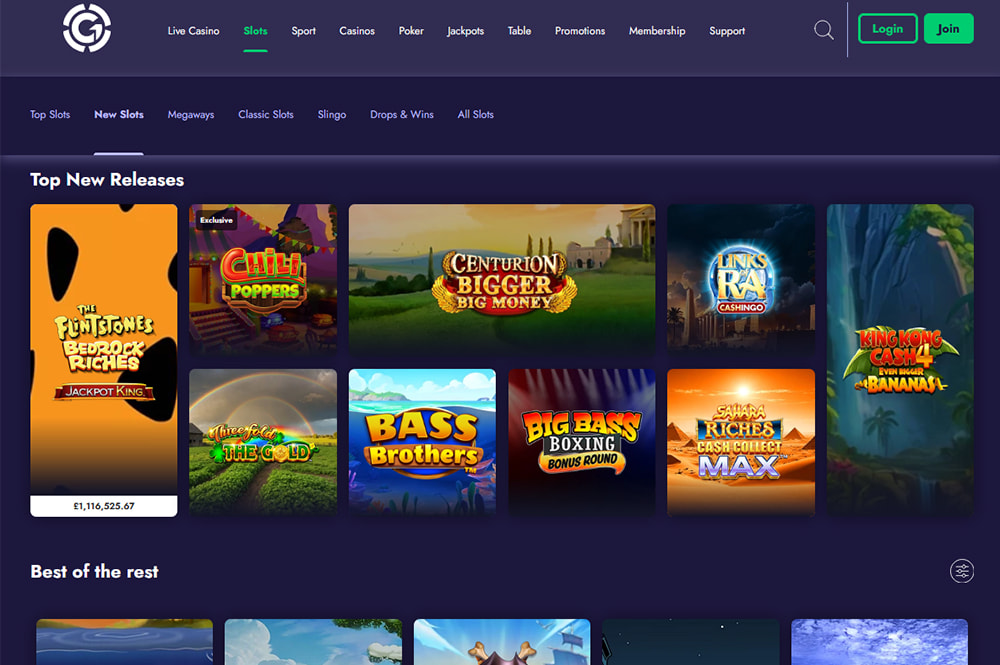Open the filter settings icon beside Best of the rest
Screen dimensions: 1000x665
(962, 571)
